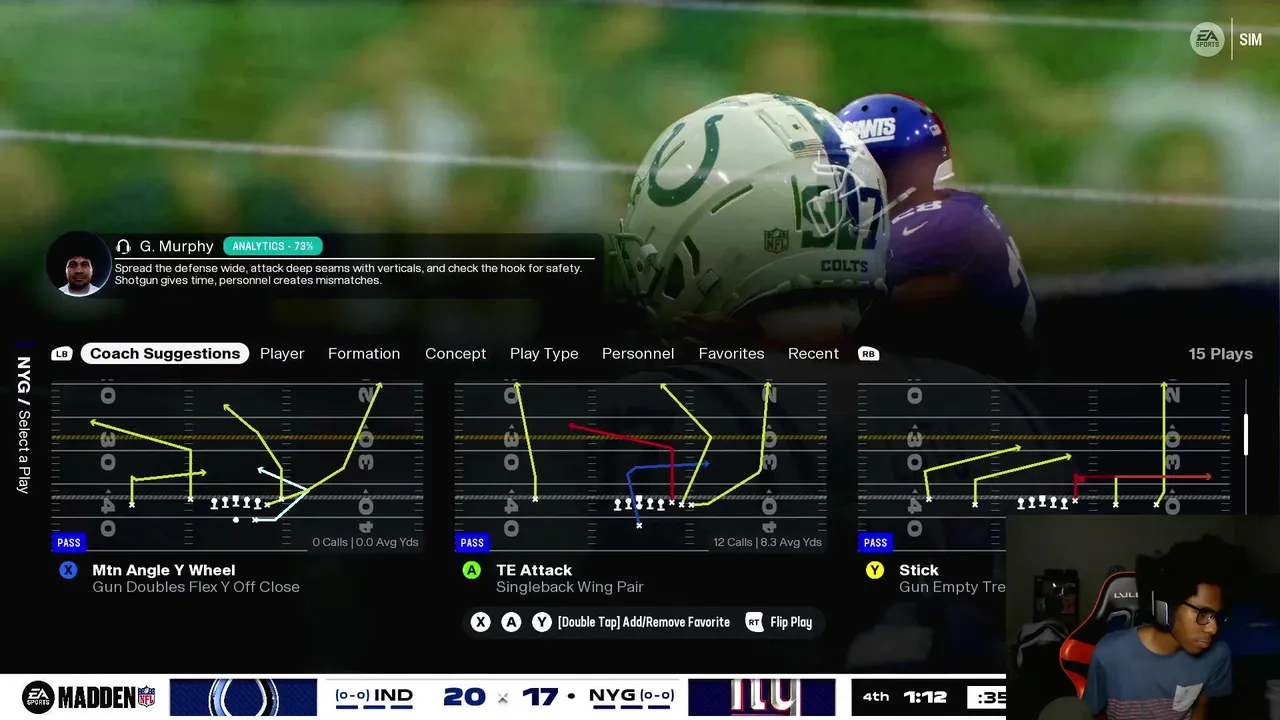The height and width of the screenshot is (720, 1280).
Task: Click the SIM label
Action: click(x=1250, y=40)
